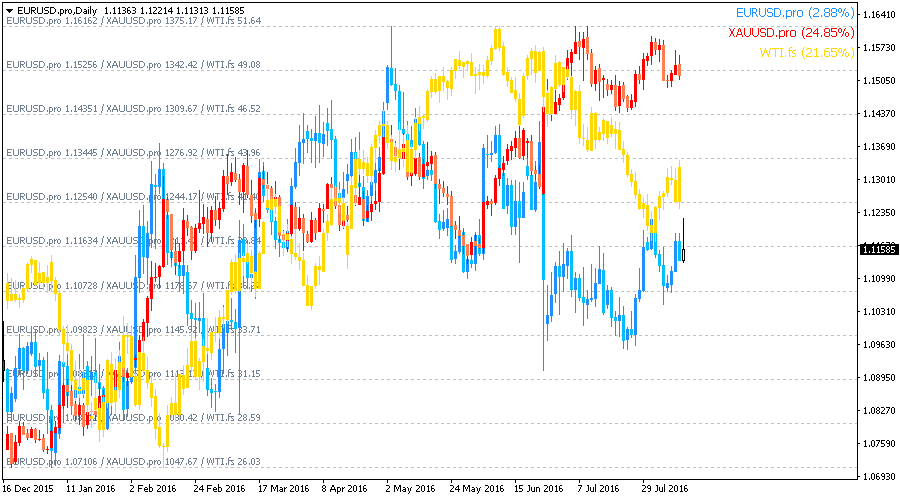The height and width of the screenshot is (500, 900).
Task: Click the 29 Jul 2016 date label
Action: click(x=665, y=489)
